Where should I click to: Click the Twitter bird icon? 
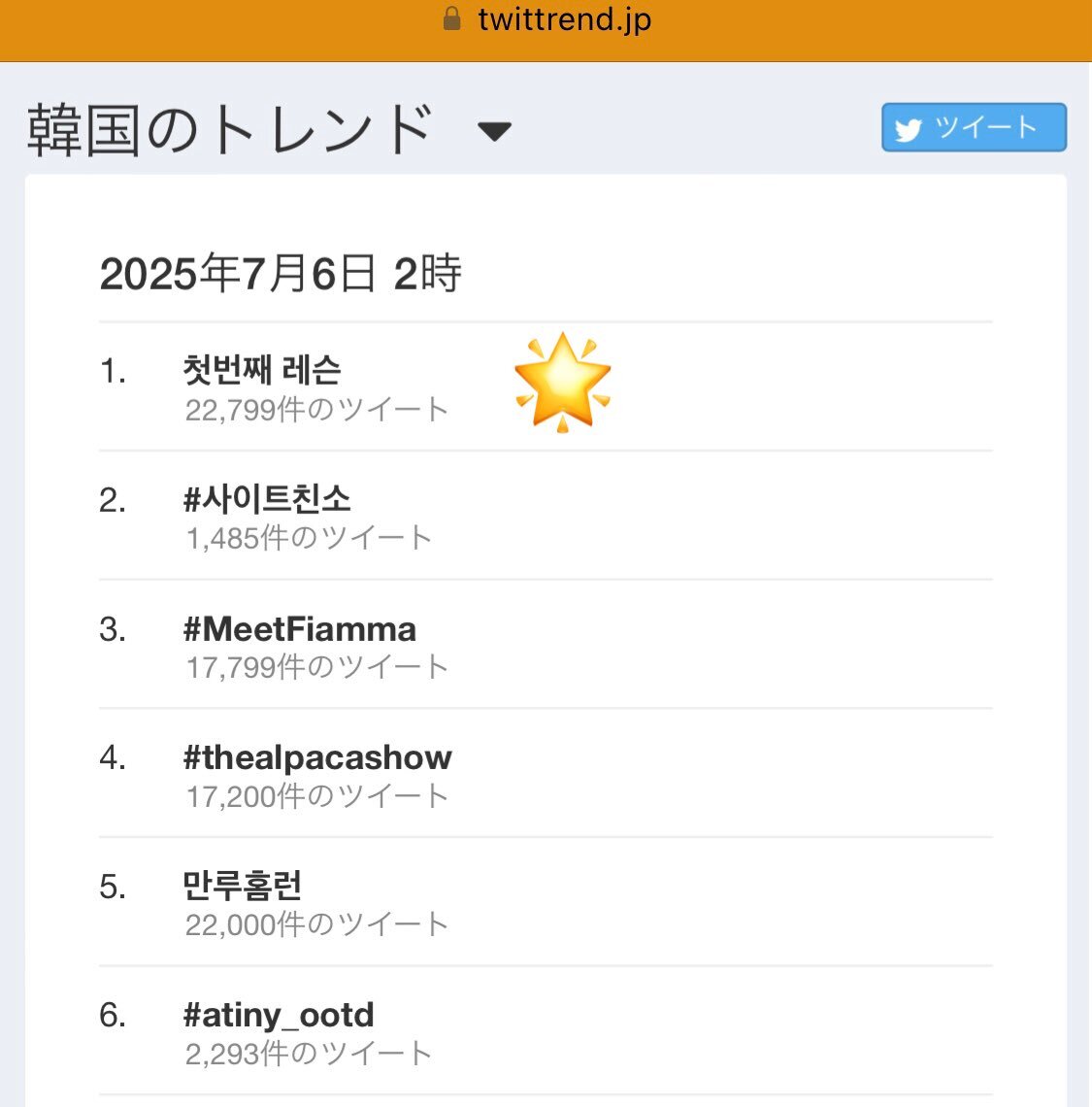coord(908,129)
